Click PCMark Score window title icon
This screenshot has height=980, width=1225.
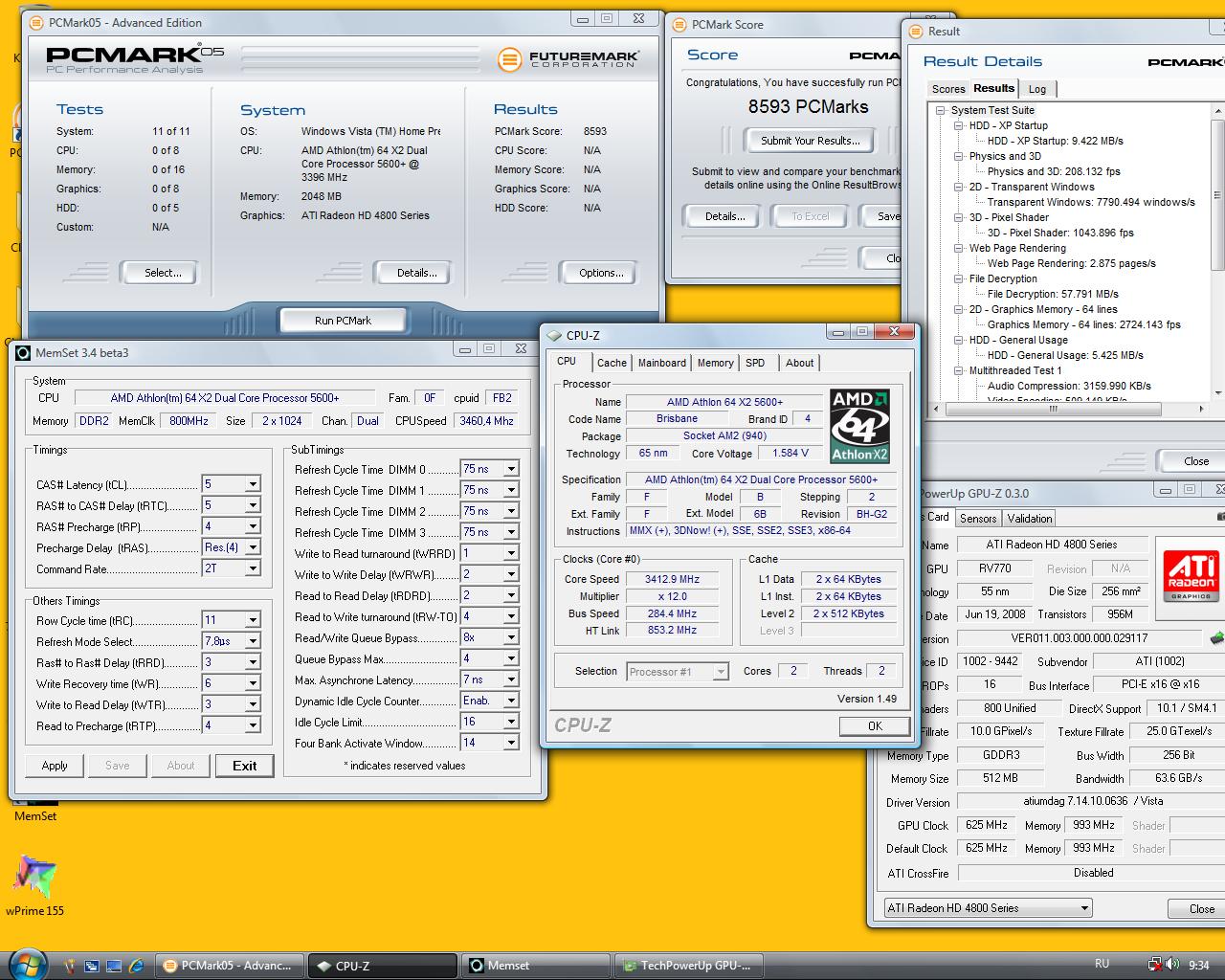679,24
